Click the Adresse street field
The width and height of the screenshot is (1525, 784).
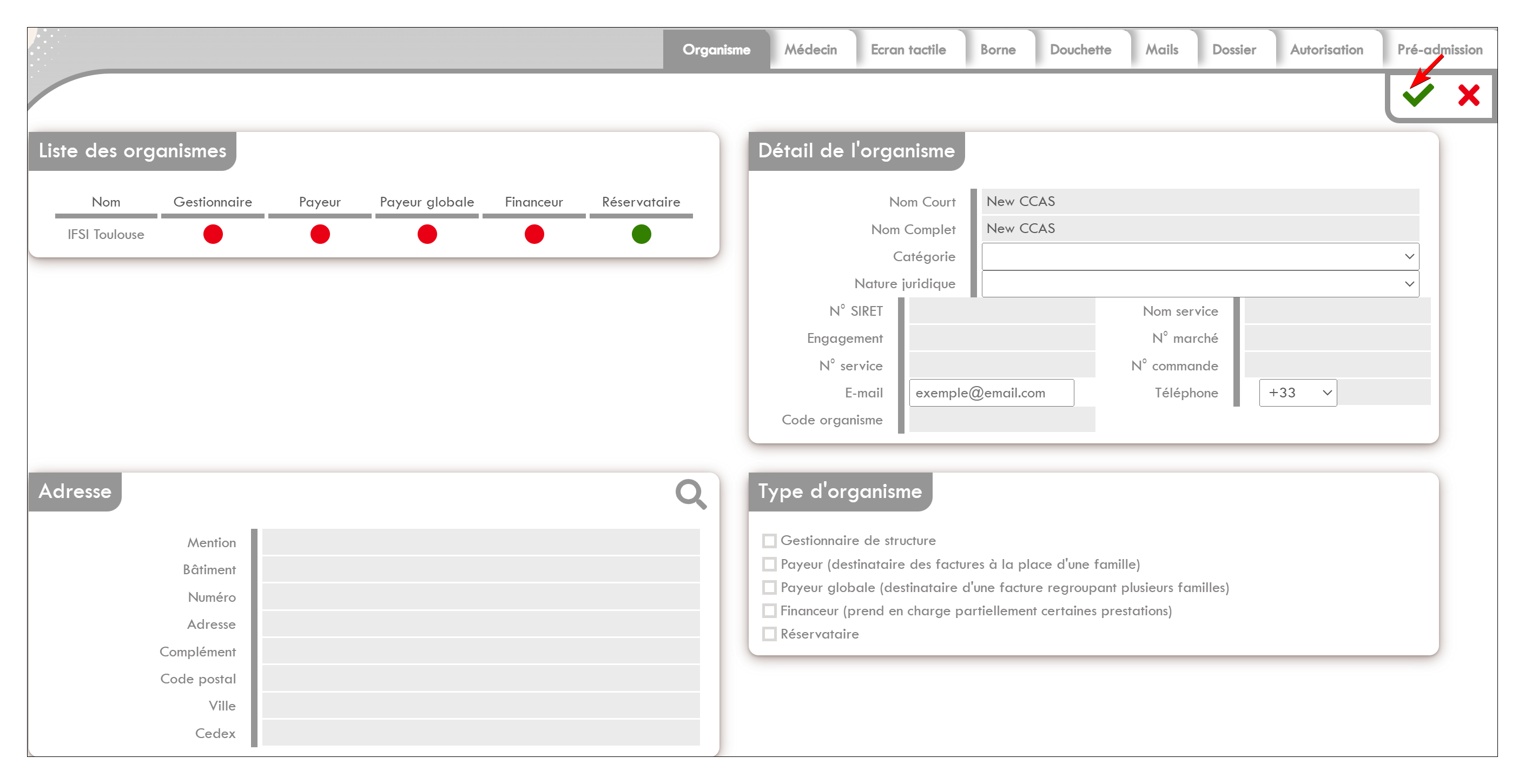click(x=481, y=624)
